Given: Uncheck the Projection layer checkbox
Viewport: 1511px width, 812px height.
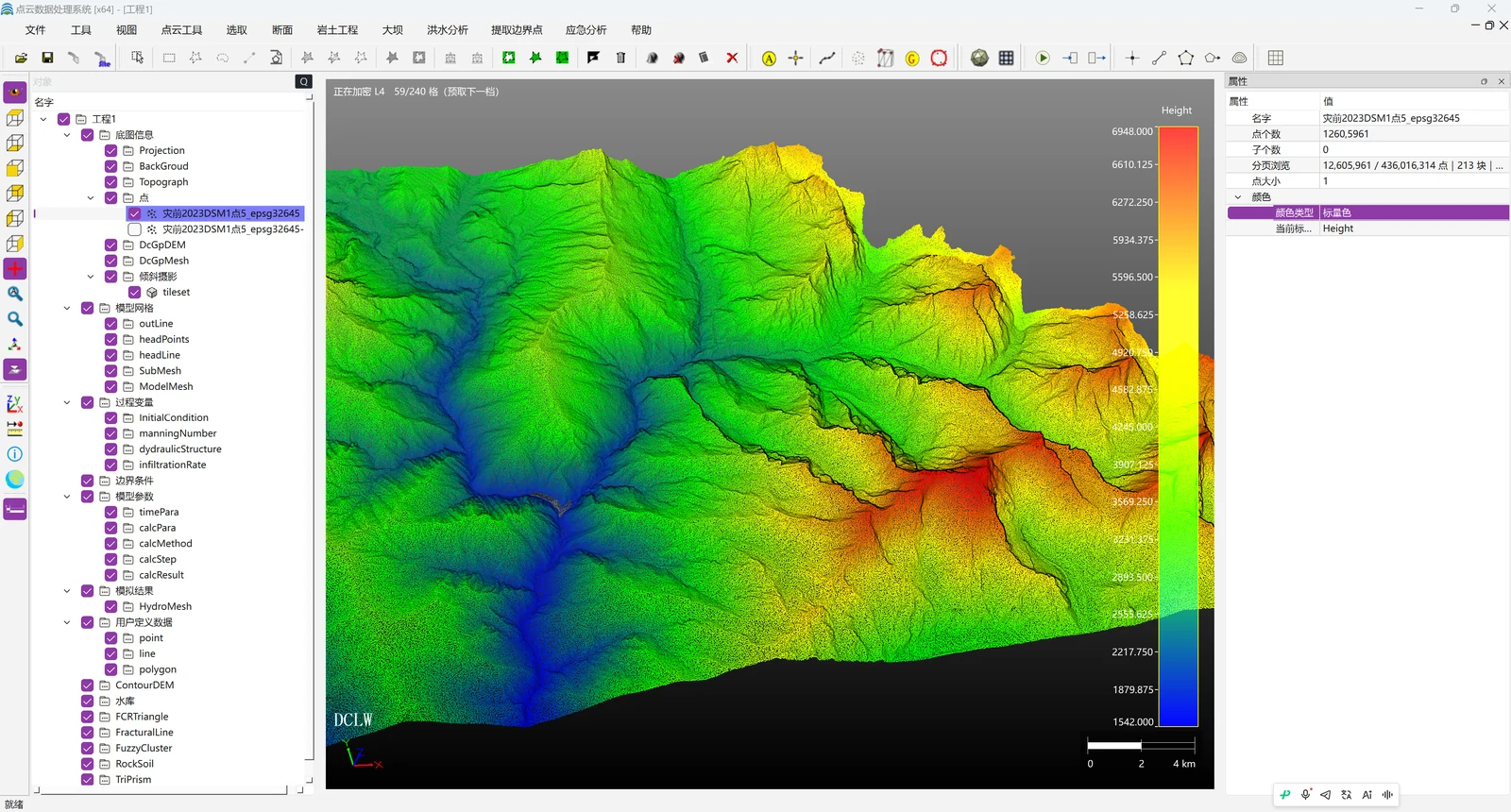Looking at the screenshot, I should pos(110,150).
